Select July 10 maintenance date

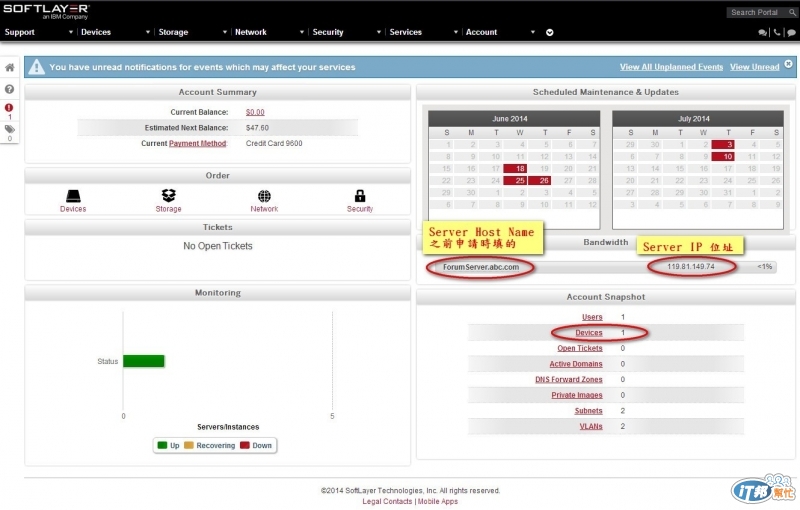pos(722,157)
